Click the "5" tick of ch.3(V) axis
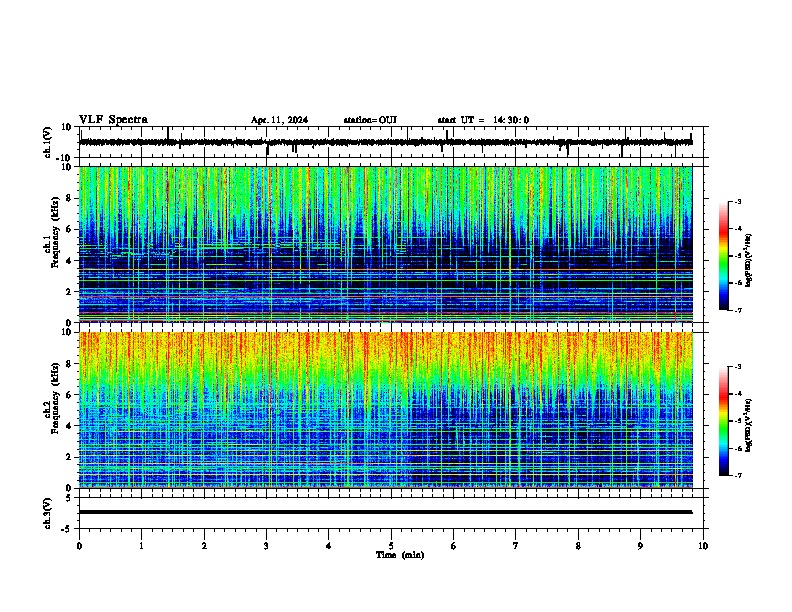 [70, 498]
